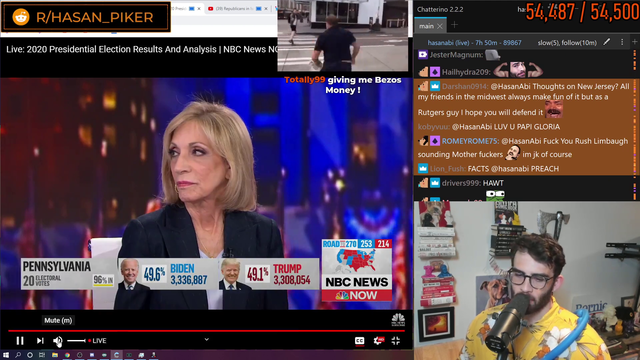640x360 pixels.
Task: Toggle closed captions CC button
Action: [359, 341]
